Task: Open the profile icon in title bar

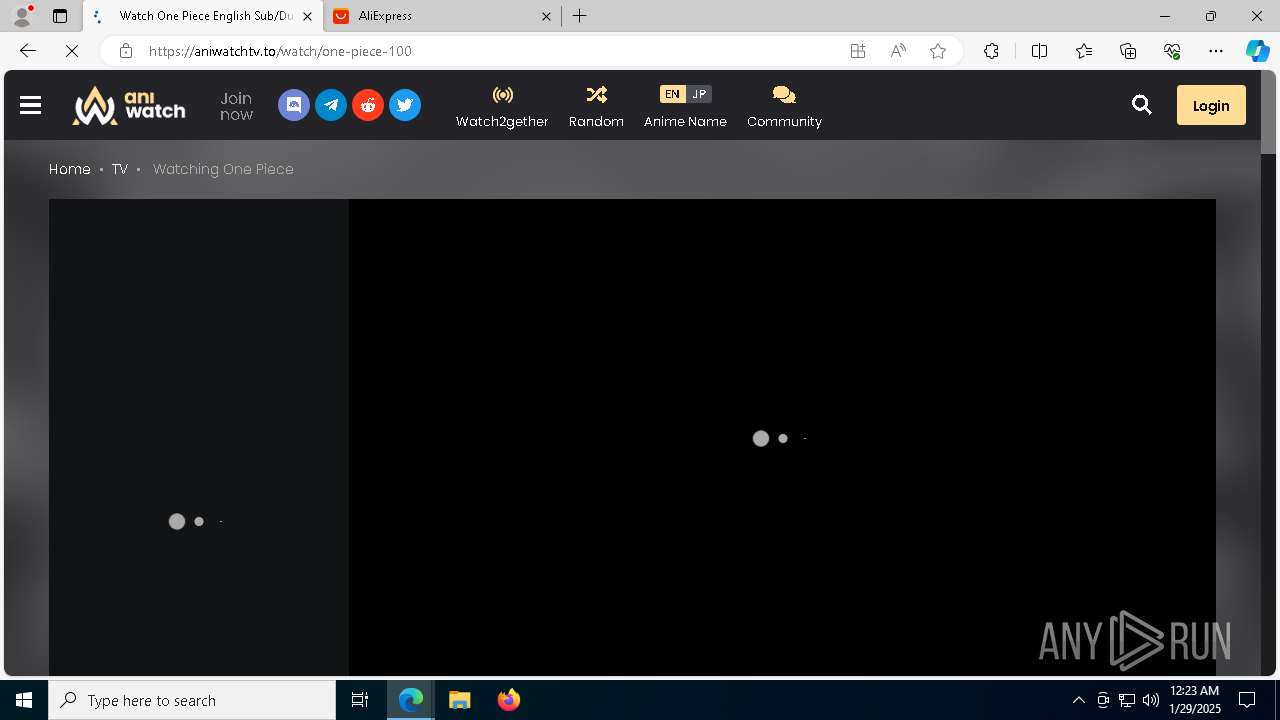Action: (22, 16)
